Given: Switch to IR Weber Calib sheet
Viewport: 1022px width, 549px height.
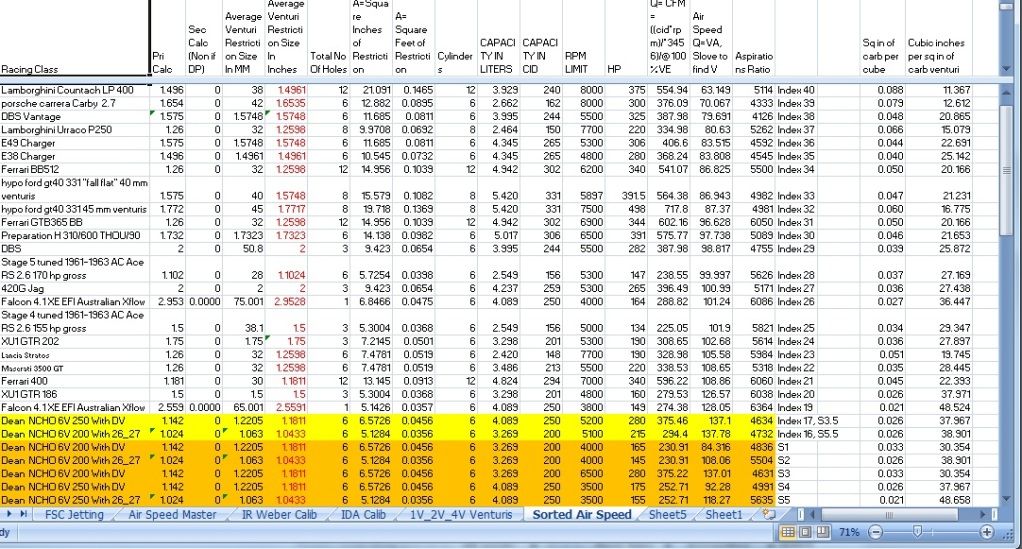Looking at the screenshot, I should (279, 514).
